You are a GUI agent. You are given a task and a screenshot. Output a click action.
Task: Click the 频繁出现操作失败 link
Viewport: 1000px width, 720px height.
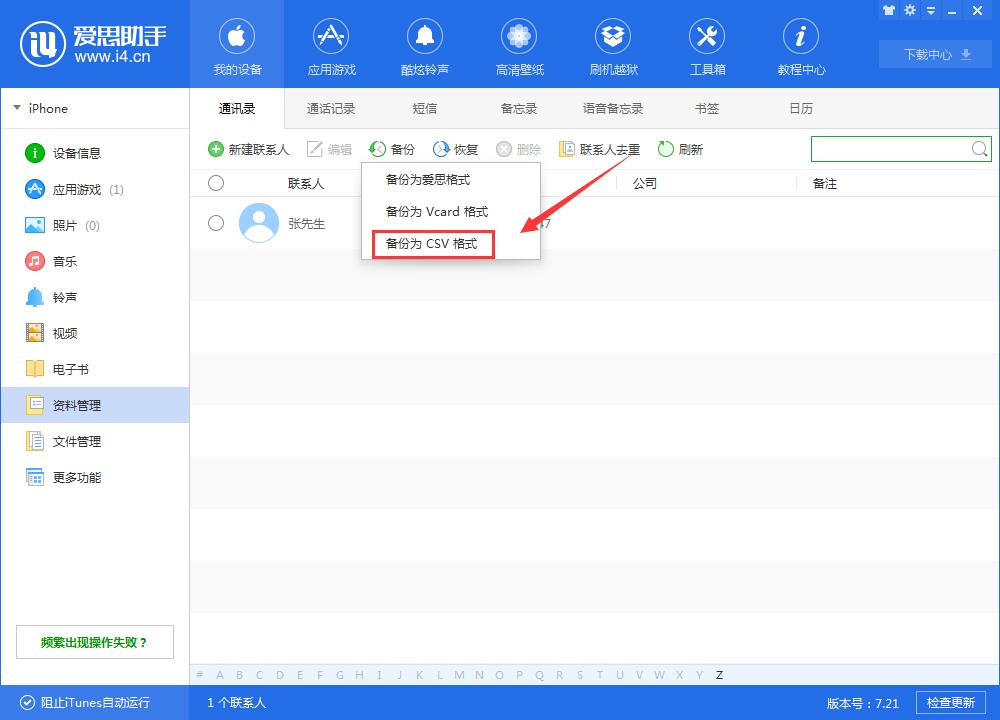tap(94, 641)
